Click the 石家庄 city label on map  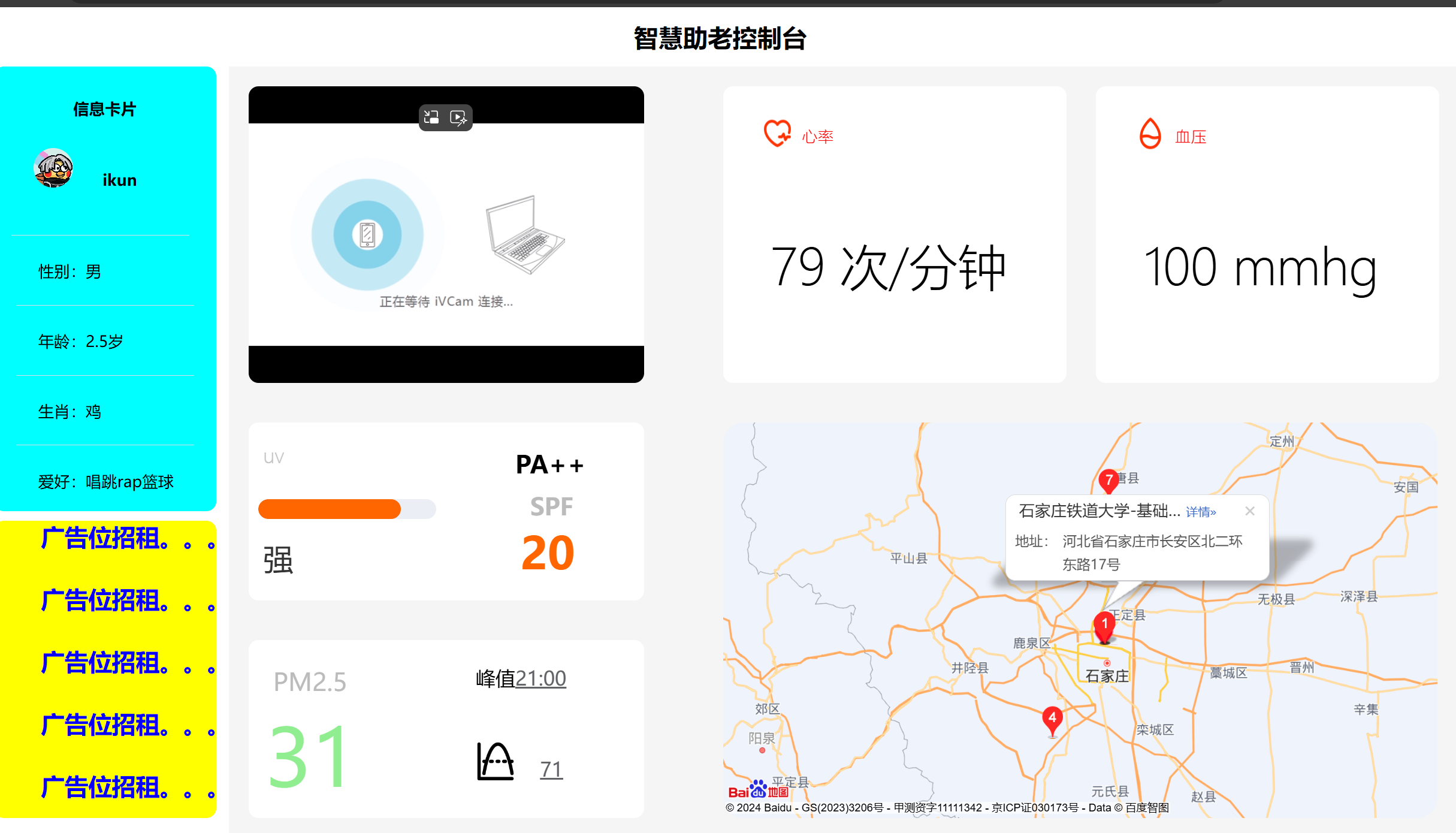click(1107, 676)
